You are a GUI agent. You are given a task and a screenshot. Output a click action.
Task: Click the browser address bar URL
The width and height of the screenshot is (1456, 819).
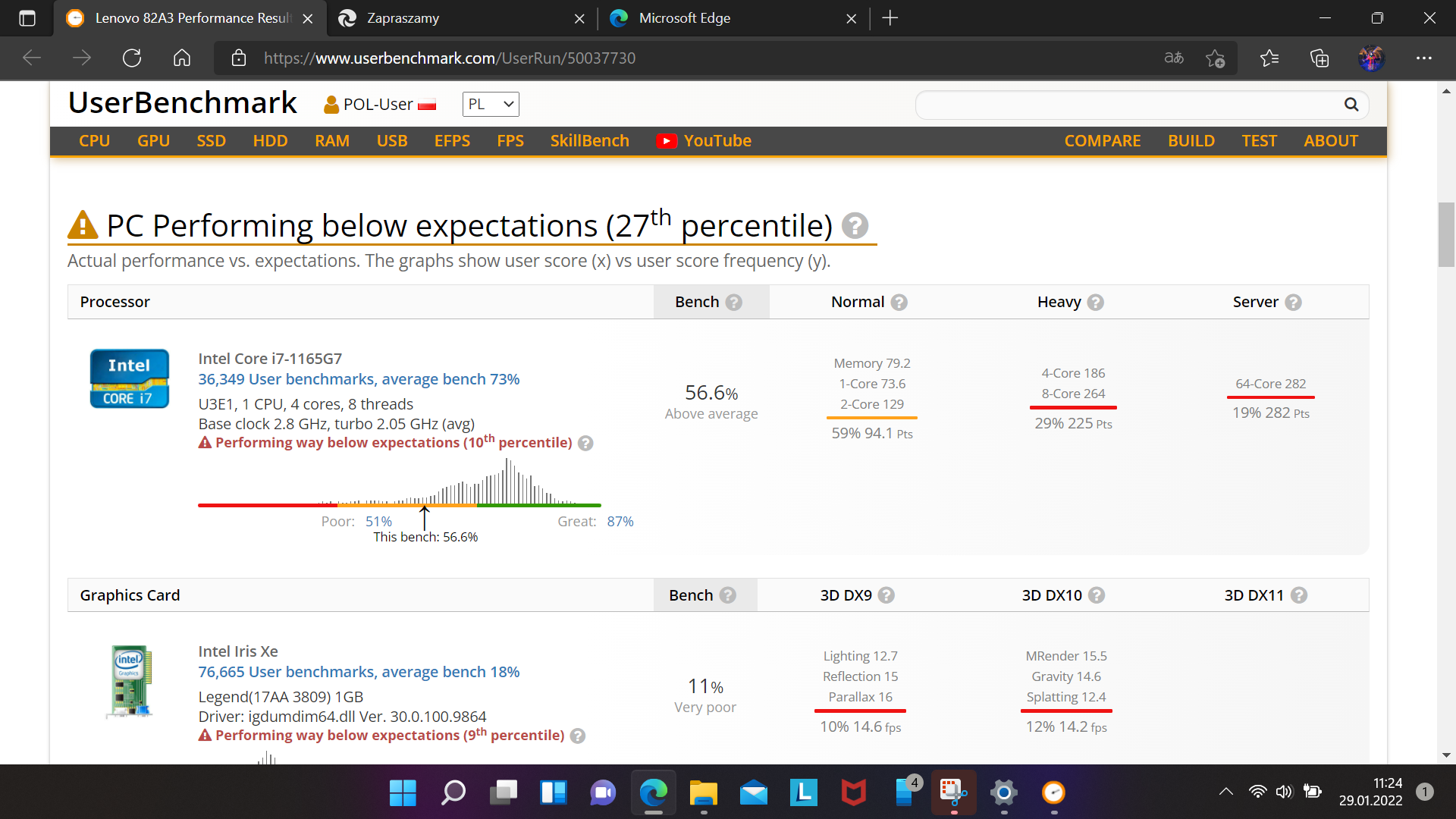point(450,58)
